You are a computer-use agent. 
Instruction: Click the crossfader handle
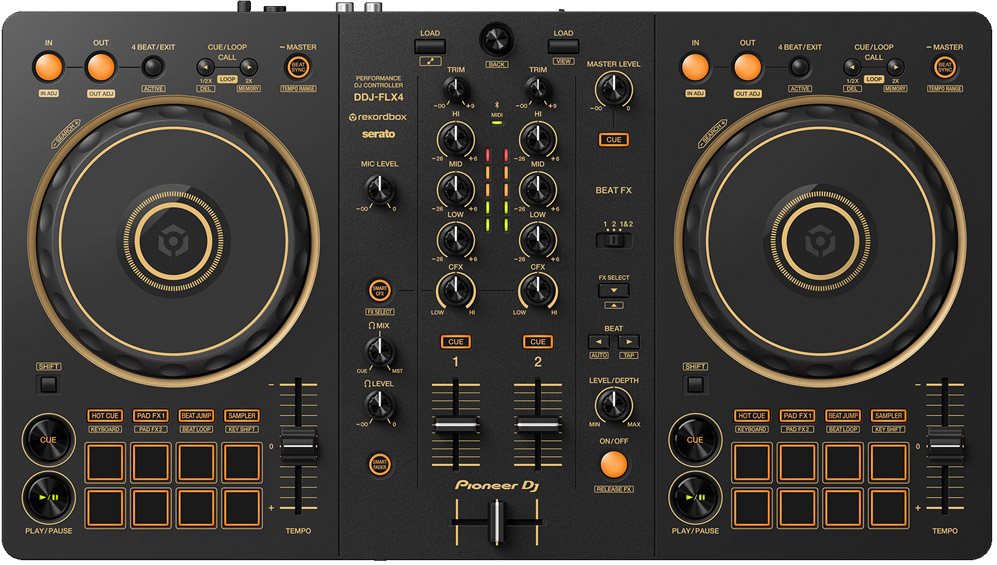[x=497, y=522]
